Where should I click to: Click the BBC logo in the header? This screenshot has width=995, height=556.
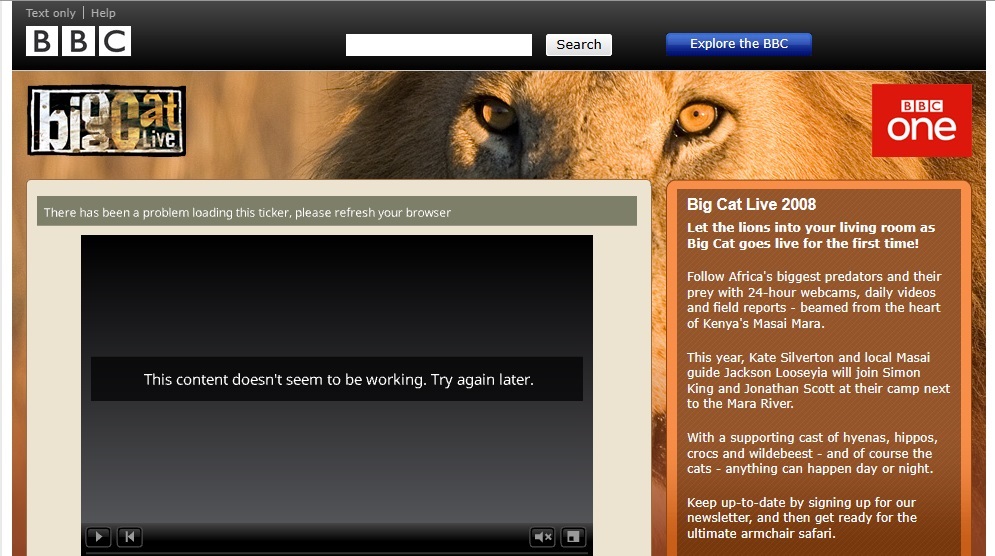click(78, 41)
